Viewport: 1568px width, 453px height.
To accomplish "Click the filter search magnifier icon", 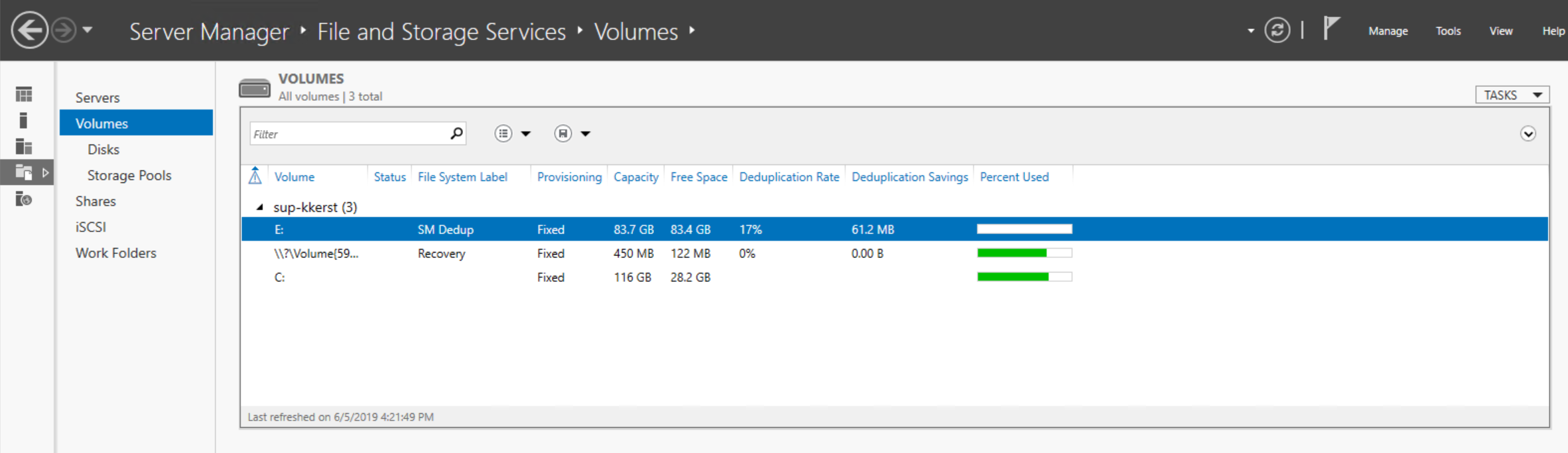I will click(x=456, y=134).
